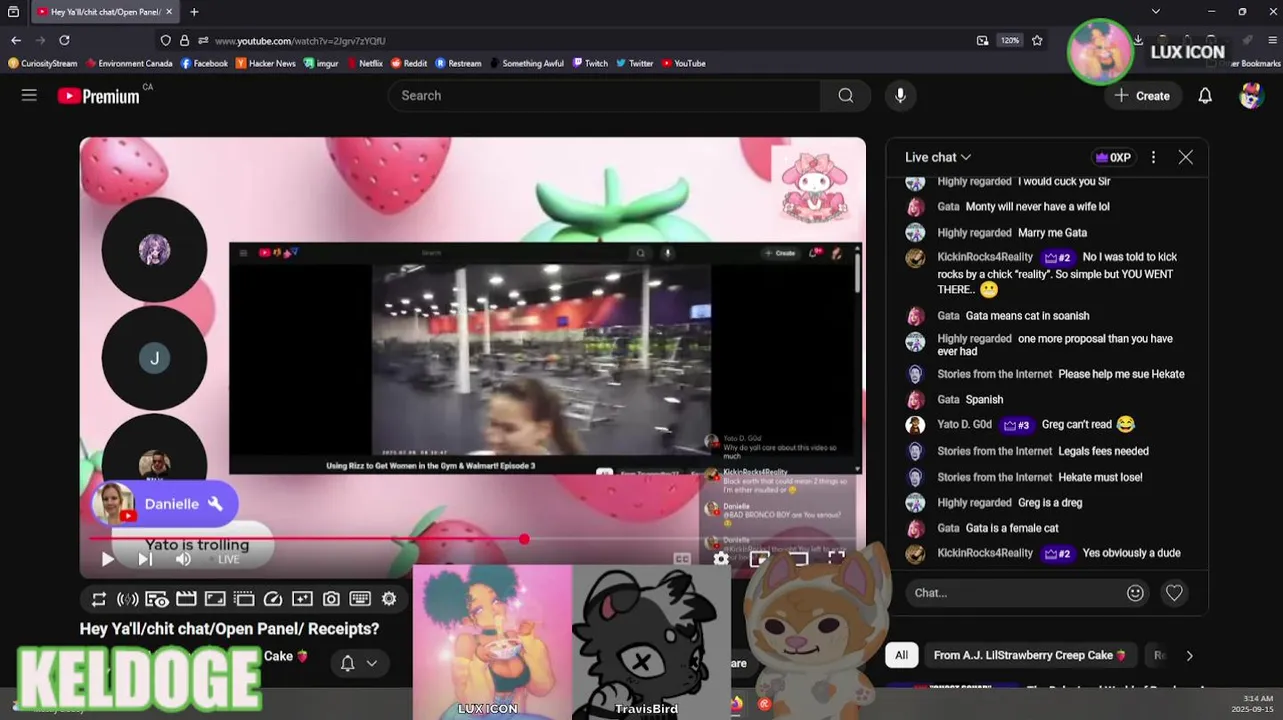Open the Something Awful bookmark
This screenshot has width=1283, height=720.
click(x=526, y=63)
